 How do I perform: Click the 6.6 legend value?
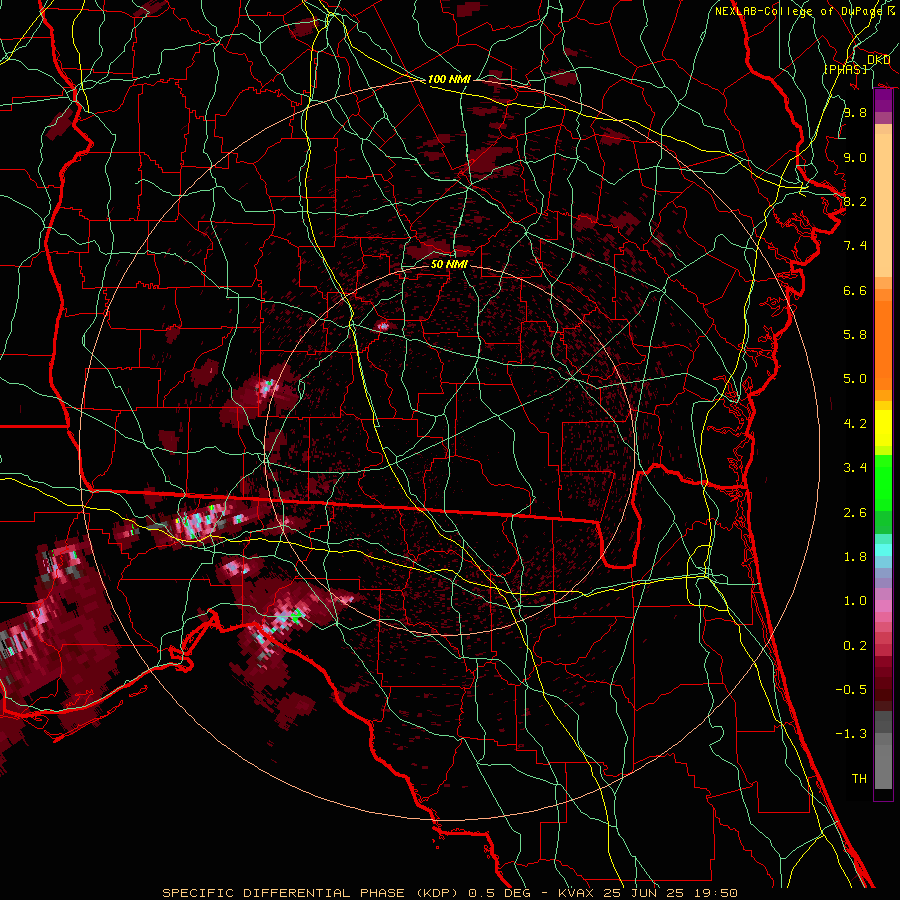pyautogui.click(x=855, y=290)
